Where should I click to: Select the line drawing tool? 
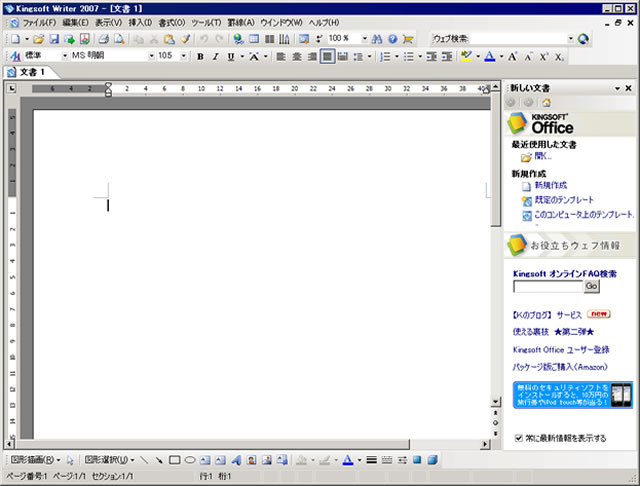pyautogui.click(x=144, y=460)
